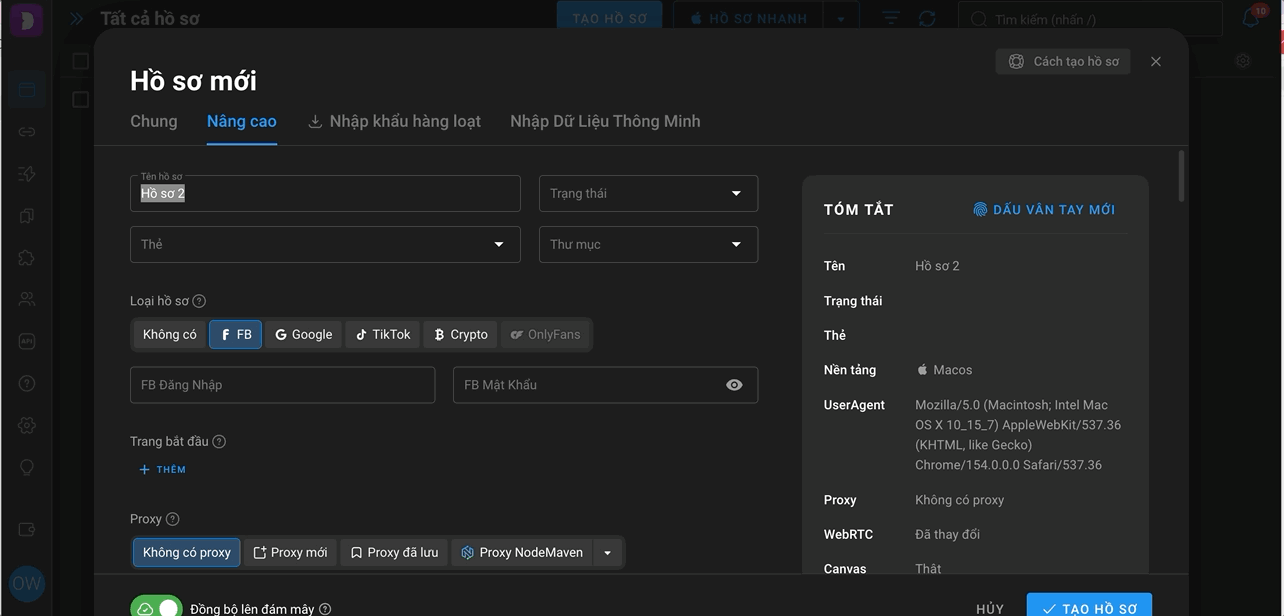Open the puzzle-piece extensions icon in the sidebar
Viewport: 1284px width, 616px height.
[x=27, y=258]
